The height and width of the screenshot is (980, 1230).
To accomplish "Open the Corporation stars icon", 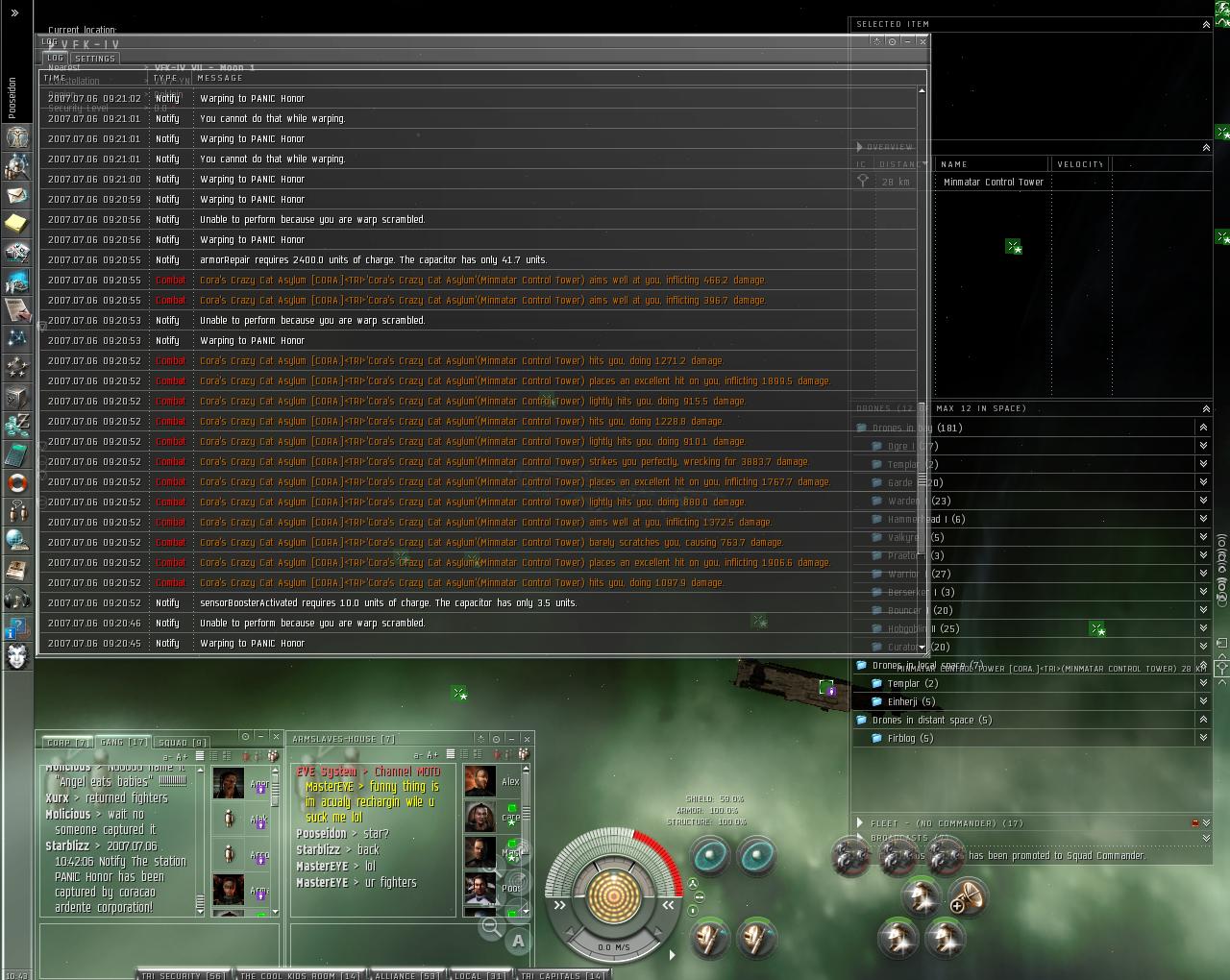I will click(x=17, y=367).
